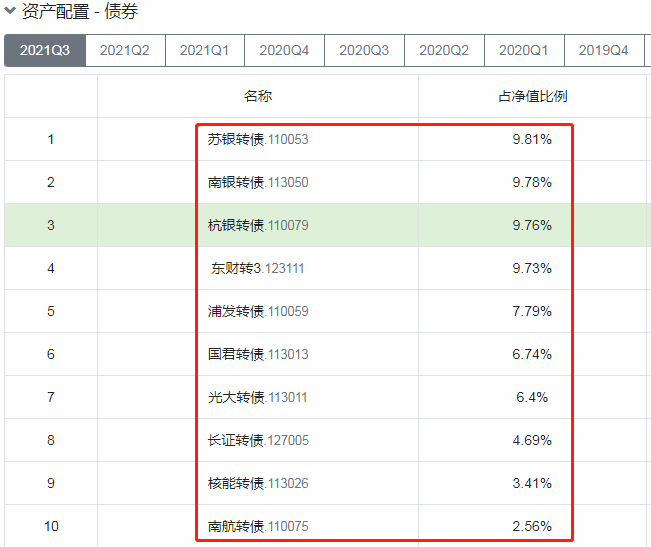
Task: Collapse the 资产配置 - 债券 section chevron
Action: tap(10, 10)
